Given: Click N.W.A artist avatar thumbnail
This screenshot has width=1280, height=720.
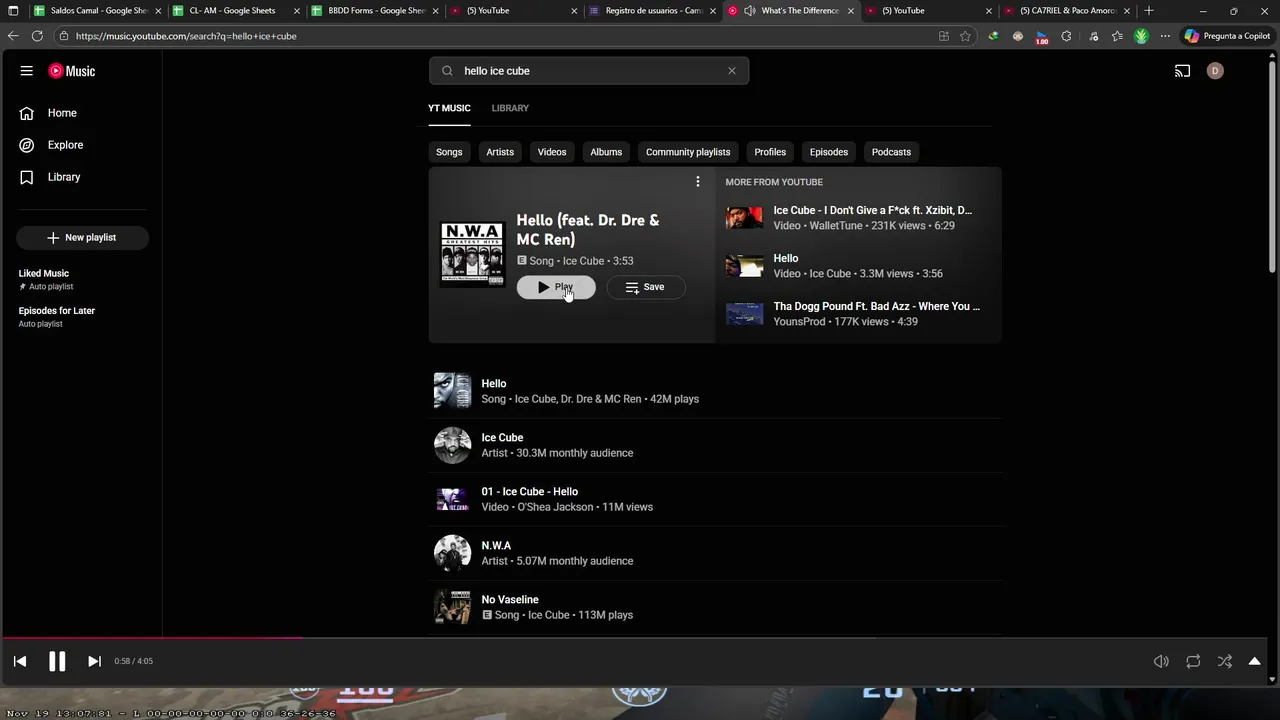Looking at the screenshot, I should coord(452,553).
